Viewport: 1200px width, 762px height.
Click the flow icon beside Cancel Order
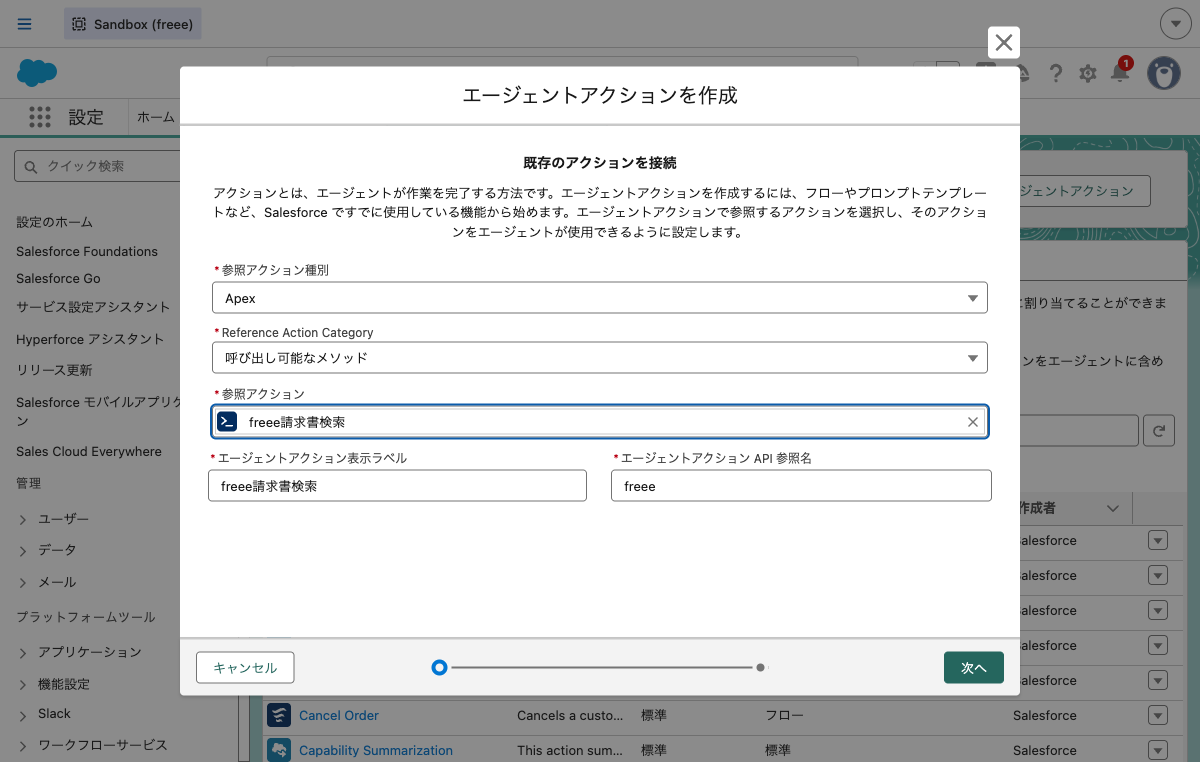coord(279,715)
